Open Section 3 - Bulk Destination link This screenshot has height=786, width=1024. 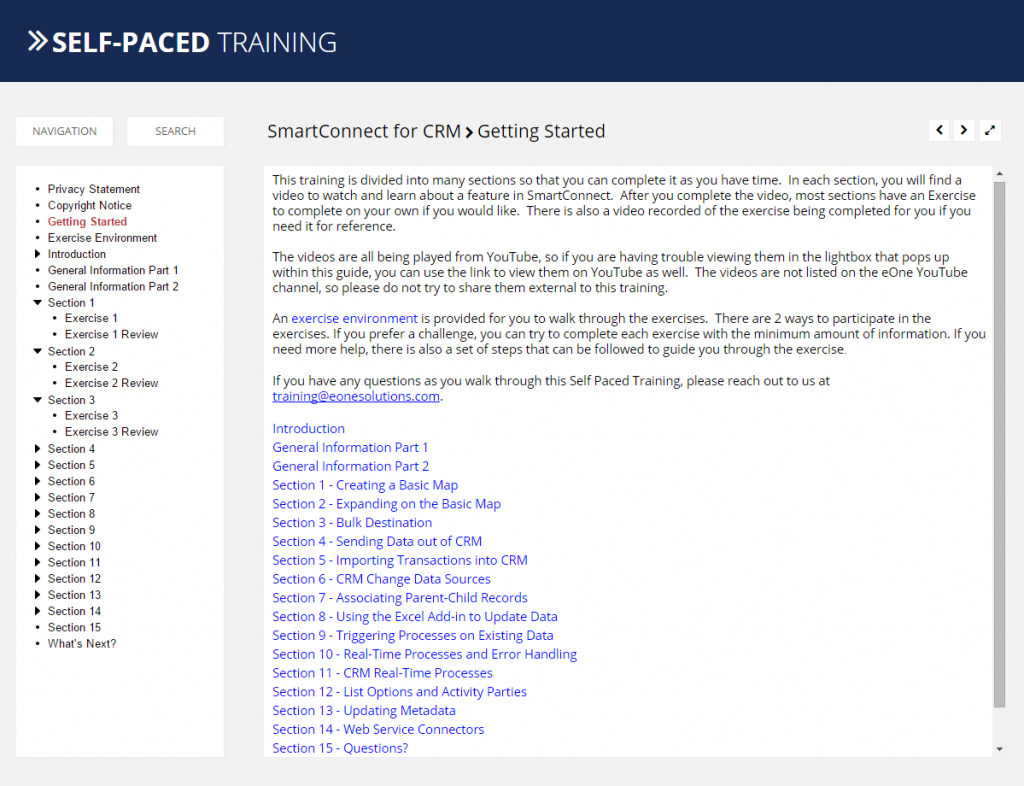352,523
